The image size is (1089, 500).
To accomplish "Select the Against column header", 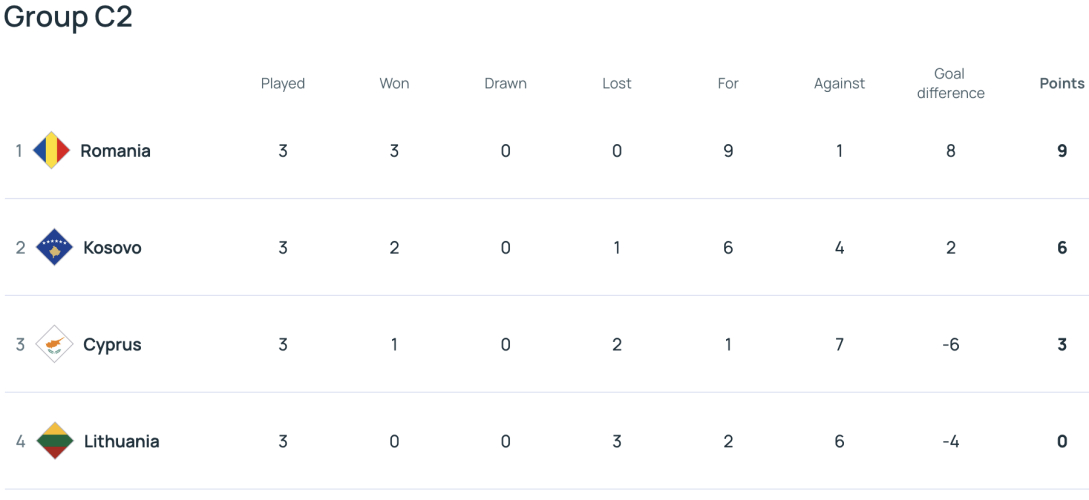I will pyautogui.click(x=840, y=84).
